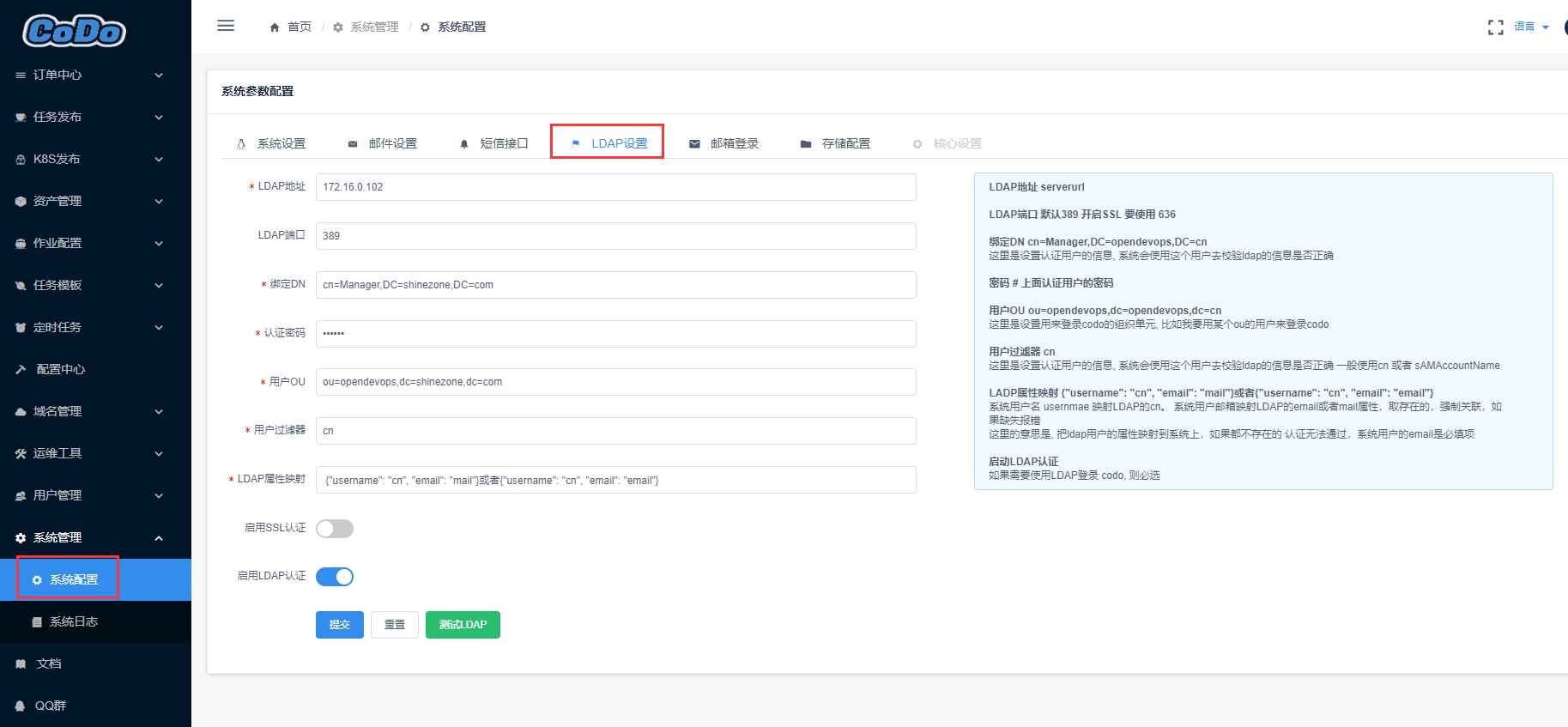Screen dimensions: 1568x727
Task: Click the 系统日志 list icon
Action: (37, 621)
